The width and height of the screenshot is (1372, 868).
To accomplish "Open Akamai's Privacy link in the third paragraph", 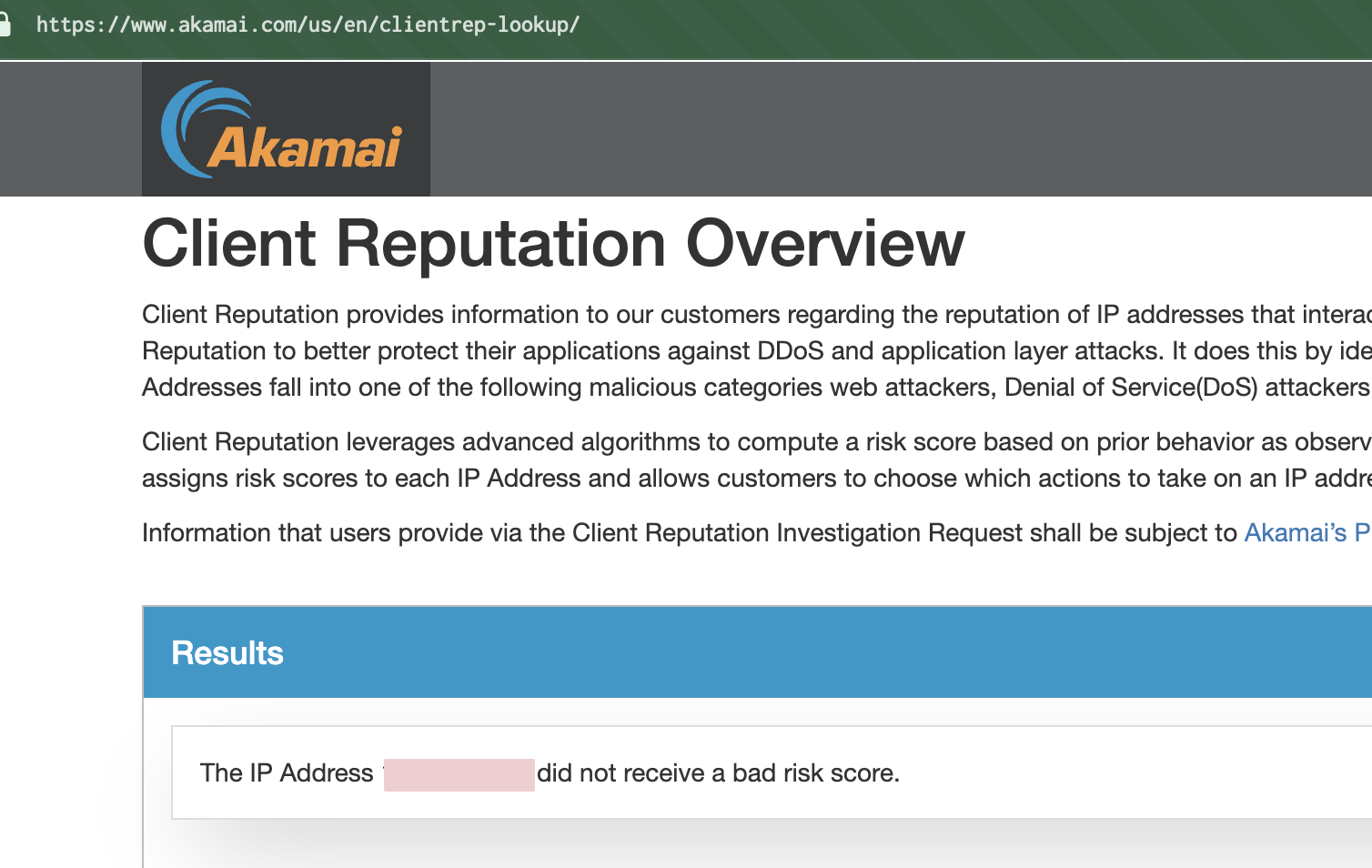I will (x=1306, y=533).
